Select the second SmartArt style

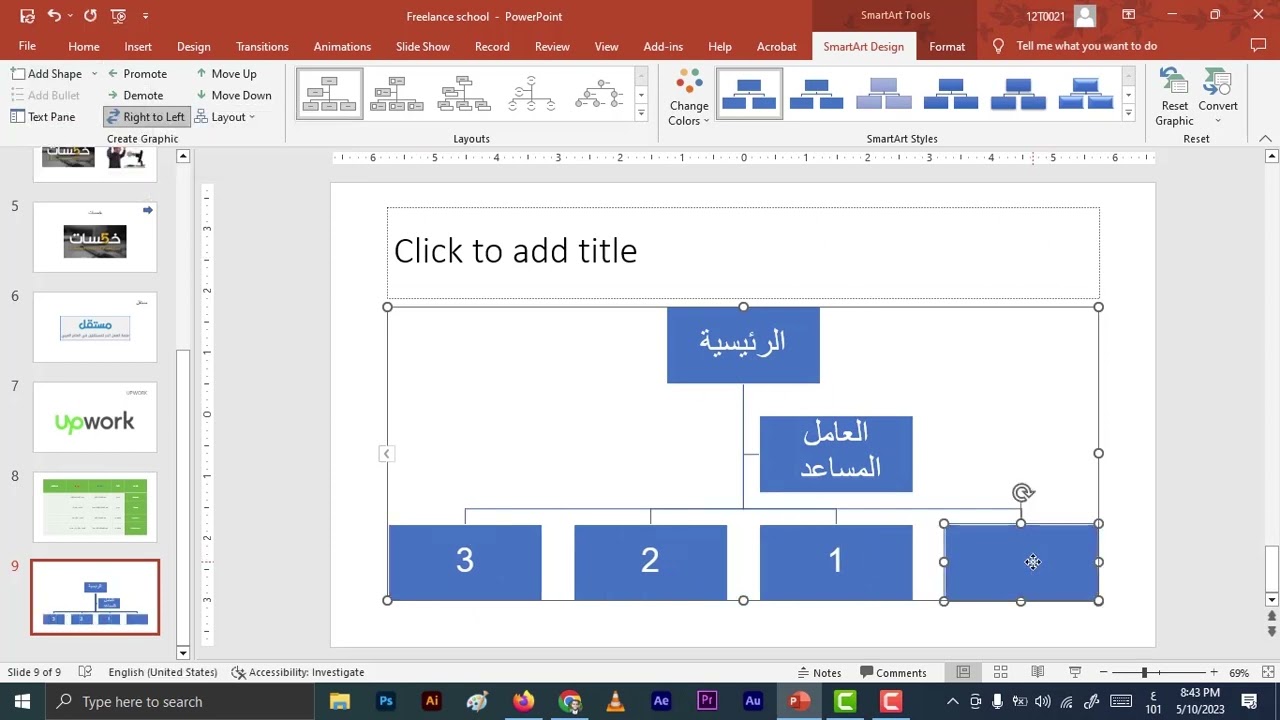tap(816, 94)
